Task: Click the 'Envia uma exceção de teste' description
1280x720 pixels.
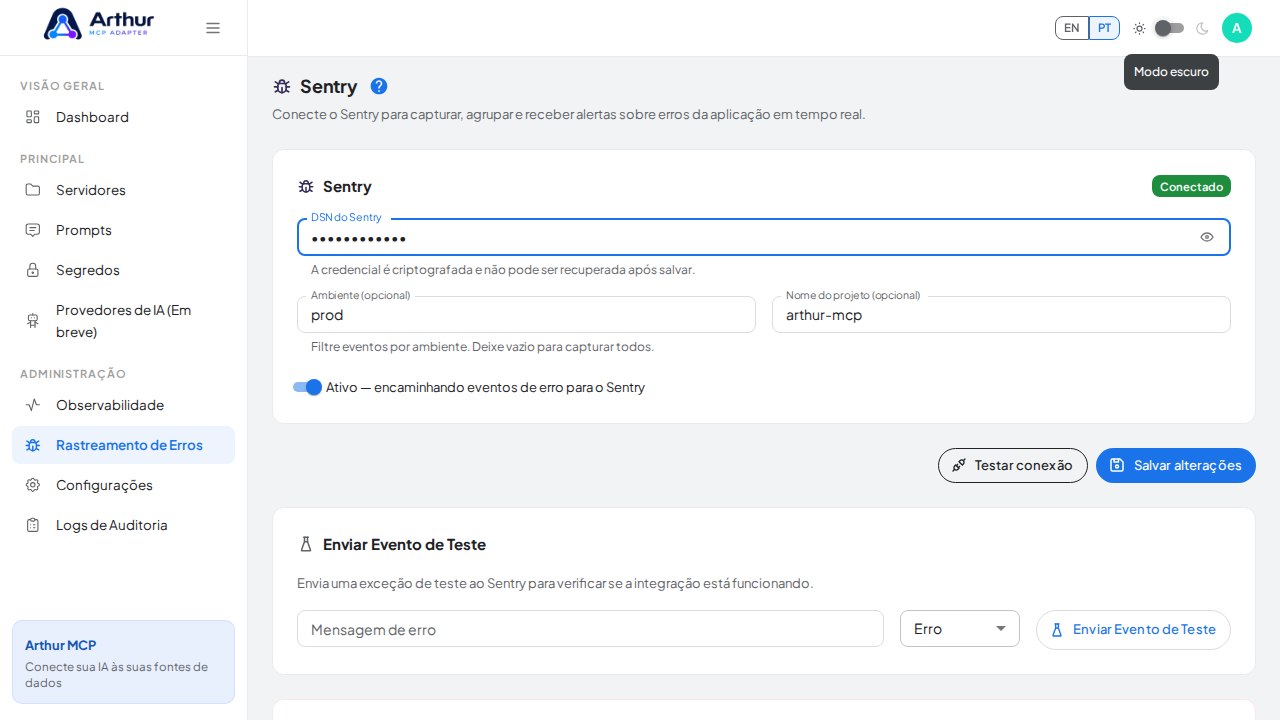Action: [x=555, y=583]
